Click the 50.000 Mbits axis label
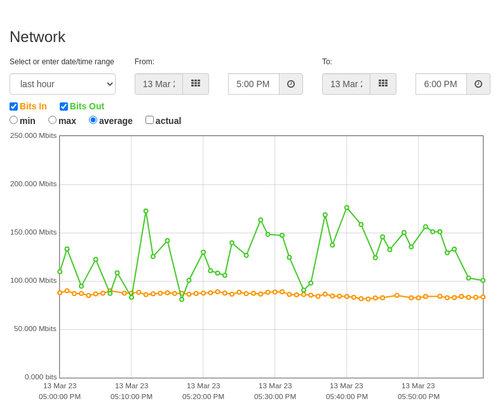The width and height of the screenshot is (500, 403). tap(35, 329)
